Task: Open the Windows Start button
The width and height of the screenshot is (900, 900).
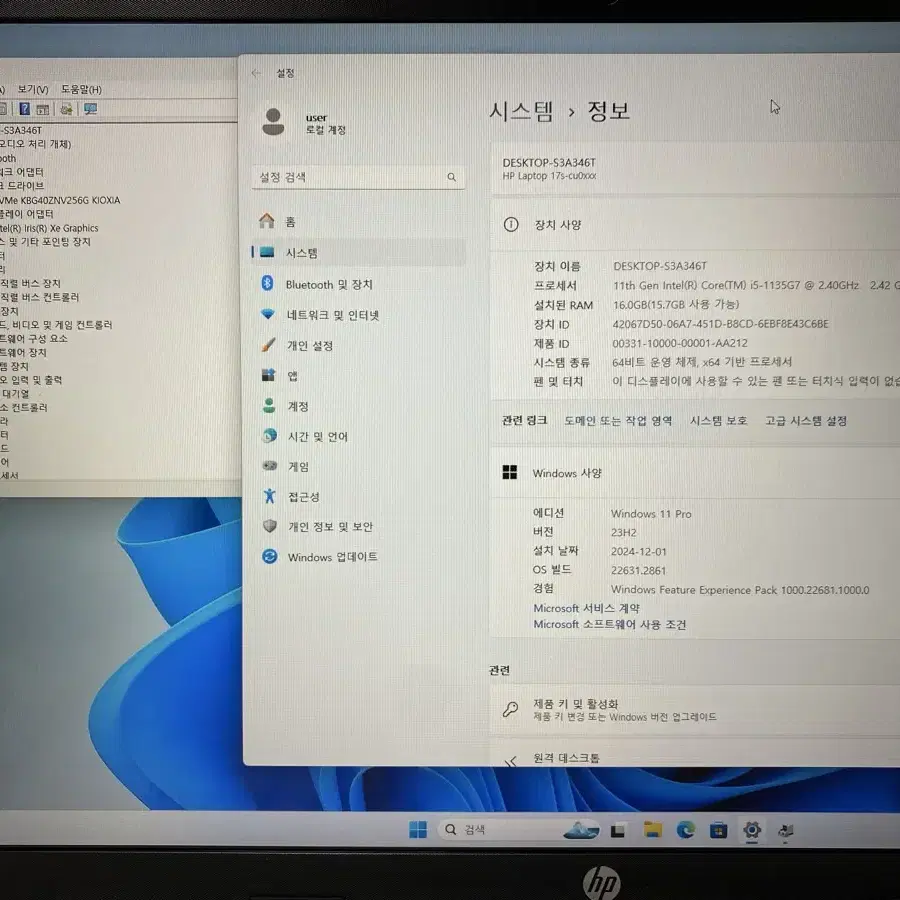Action: click(418, 829)
